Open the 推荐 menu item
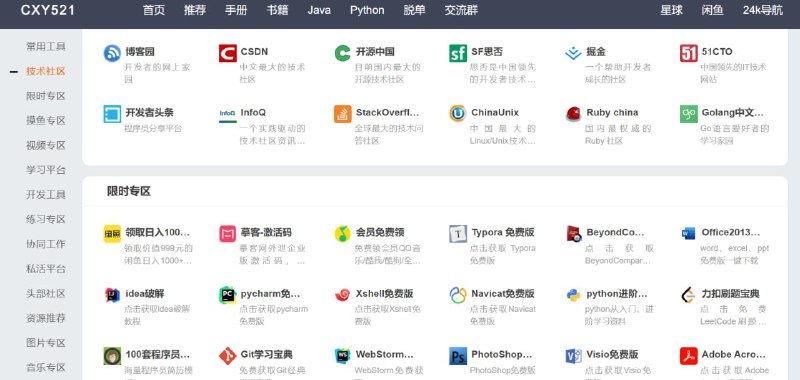800x380 pixels. 195,10
